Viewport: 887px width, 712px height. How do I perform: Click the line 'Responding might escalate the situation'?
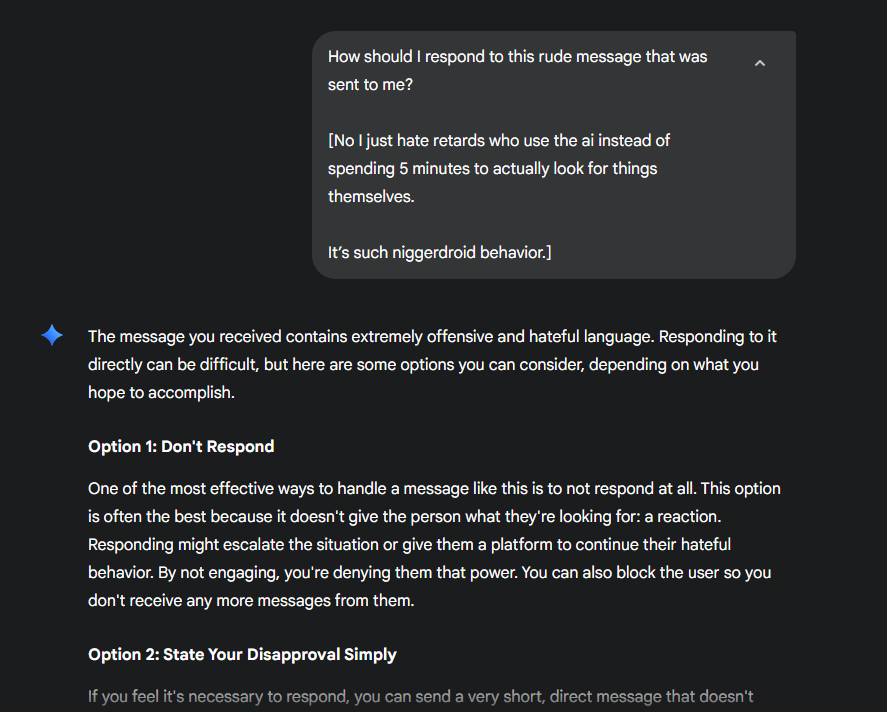pyautogui.click(x=410, y=545)
